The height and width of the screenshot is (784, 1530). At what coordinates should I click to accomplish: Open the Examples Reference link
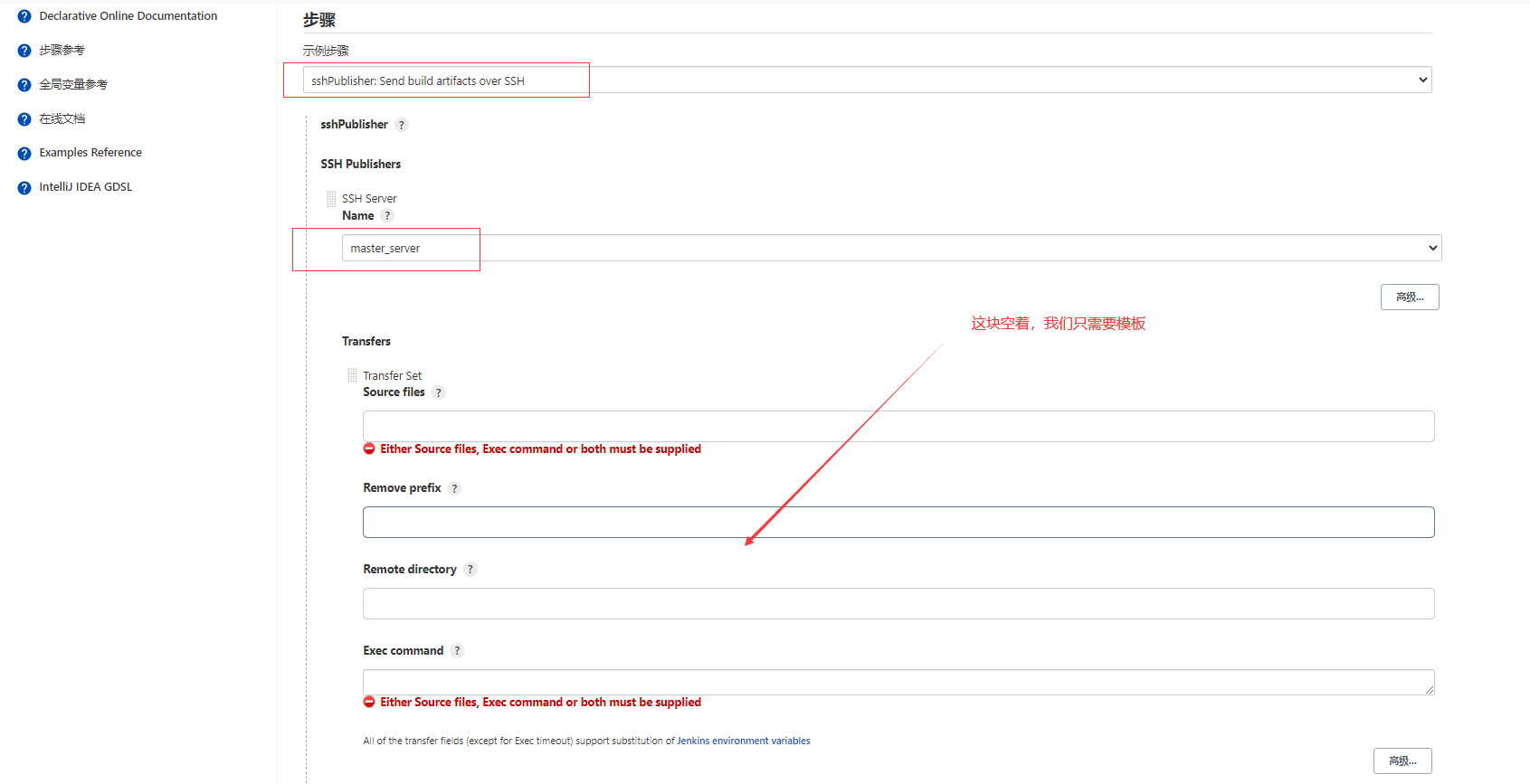pyautogui.click(x=90, y=153)
